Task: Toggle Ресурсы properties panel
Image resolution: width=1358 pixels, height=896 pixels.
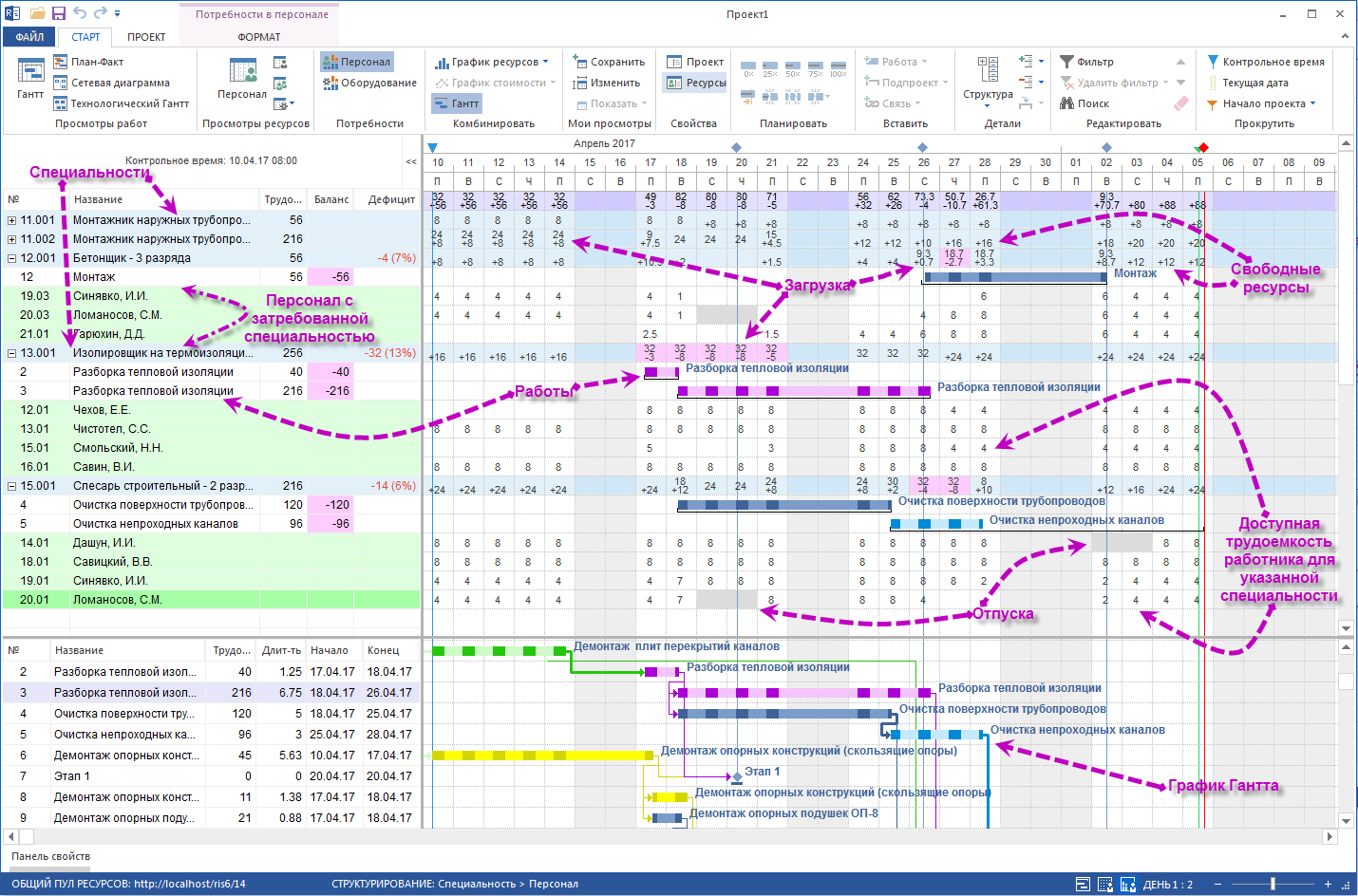Action: pyautogui.click(x=696, y=83)
